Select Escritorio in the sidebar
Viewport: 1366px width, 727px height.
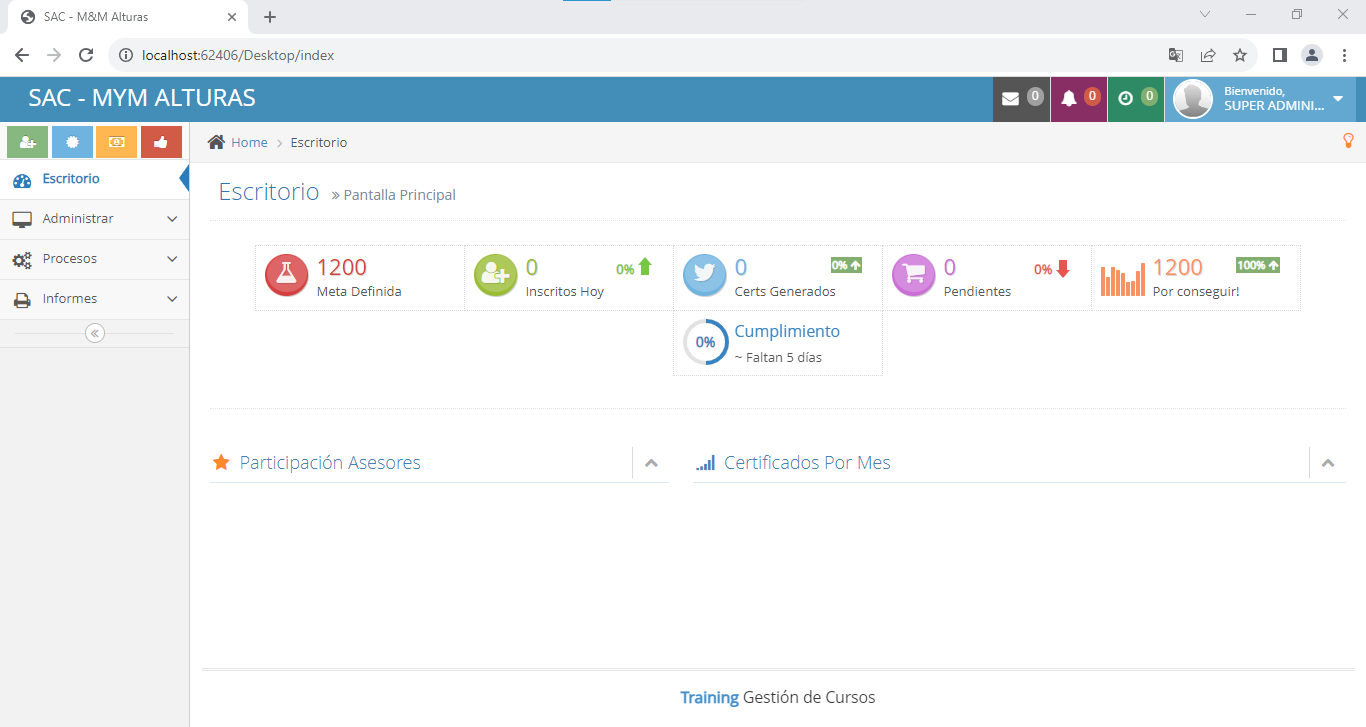click(71, 179)
